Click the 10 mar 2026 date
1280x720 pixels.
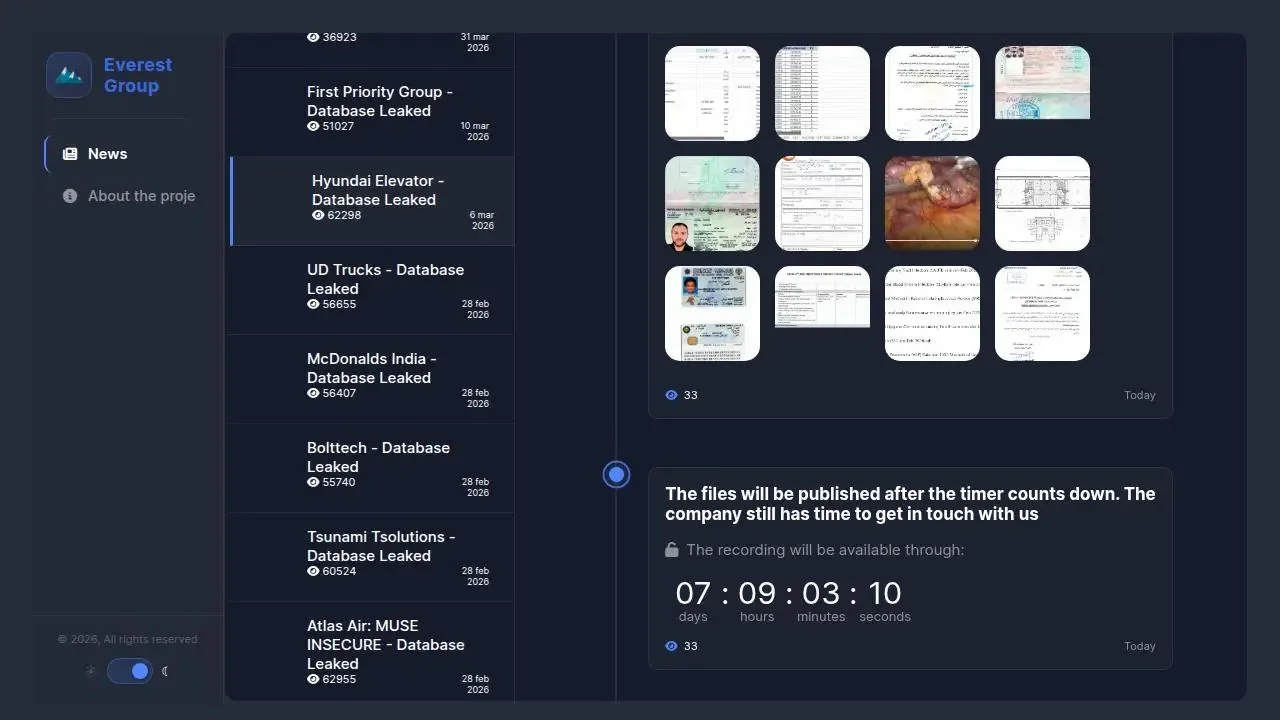pyautogui.click(x=475, y=131)
